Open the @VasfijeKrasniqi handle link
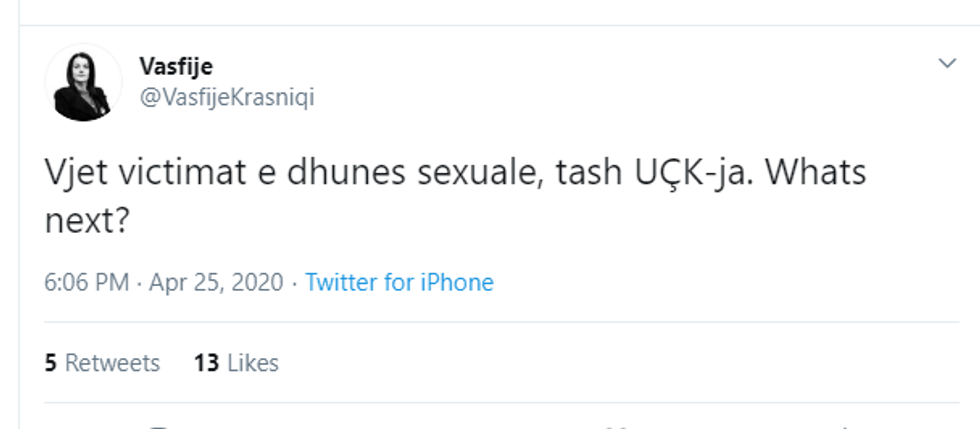The height and width of the screenshot is (429, 980). point(227,99)
